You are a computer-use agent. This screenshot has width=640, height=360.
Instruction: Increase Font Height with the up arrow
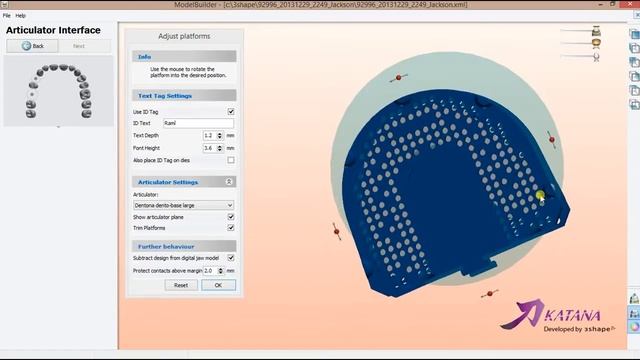point(220,146)
